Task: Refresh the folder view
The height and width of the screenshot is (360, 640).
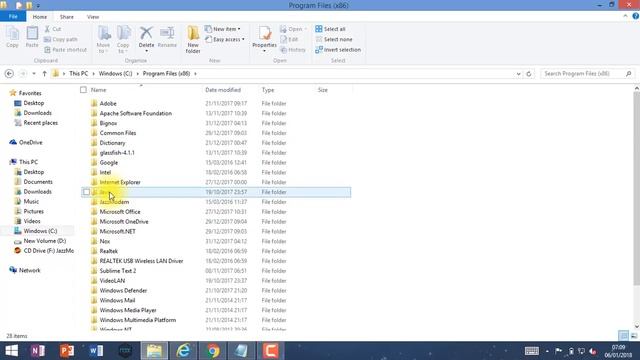Action: coord(529,74)
